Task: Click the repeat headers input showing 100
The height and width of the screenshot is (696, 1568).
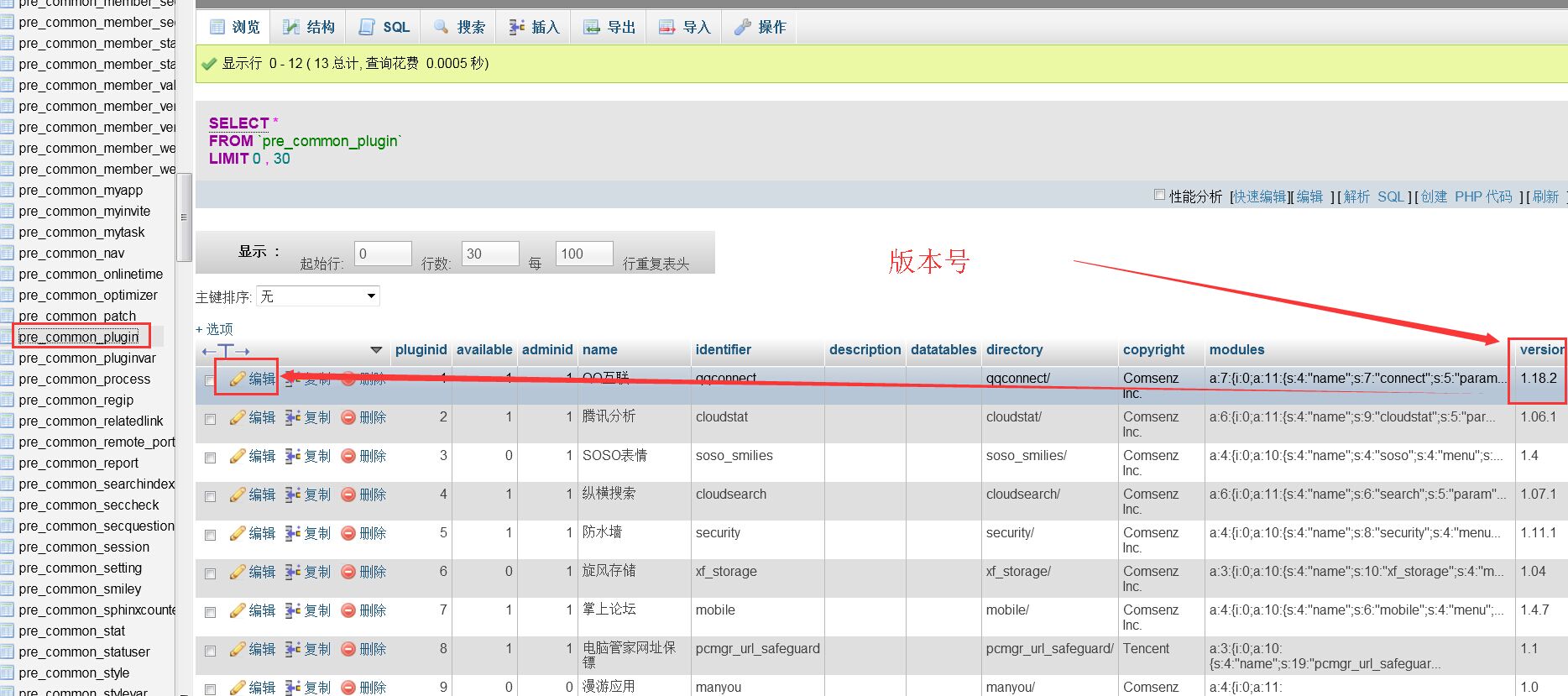Action: coord(584,254)
